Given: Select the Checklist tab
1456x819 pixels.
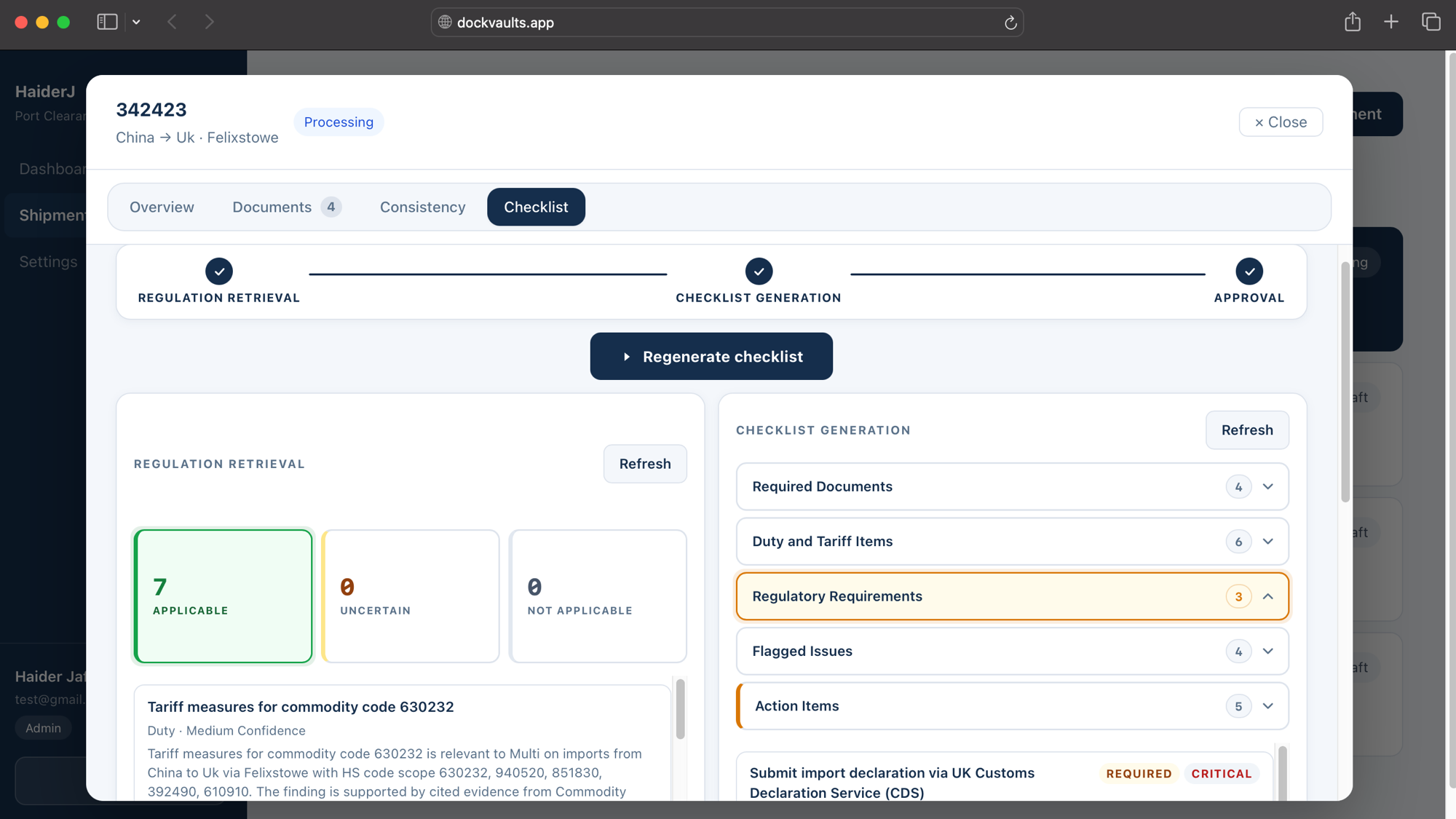Looking at the screenshot, I should point(536,207).
